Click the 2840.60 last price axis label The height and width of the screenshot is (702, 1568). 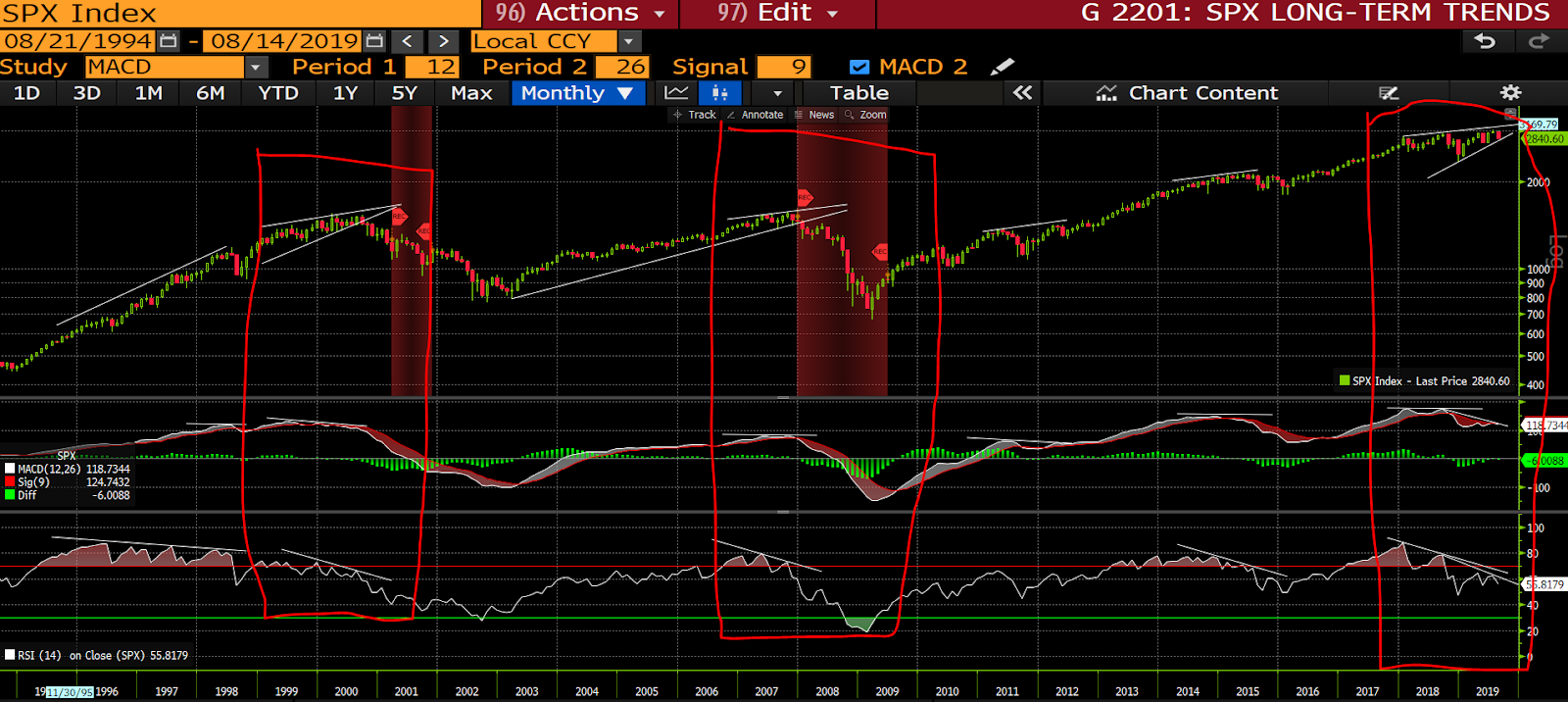[x=1544, y=139]
